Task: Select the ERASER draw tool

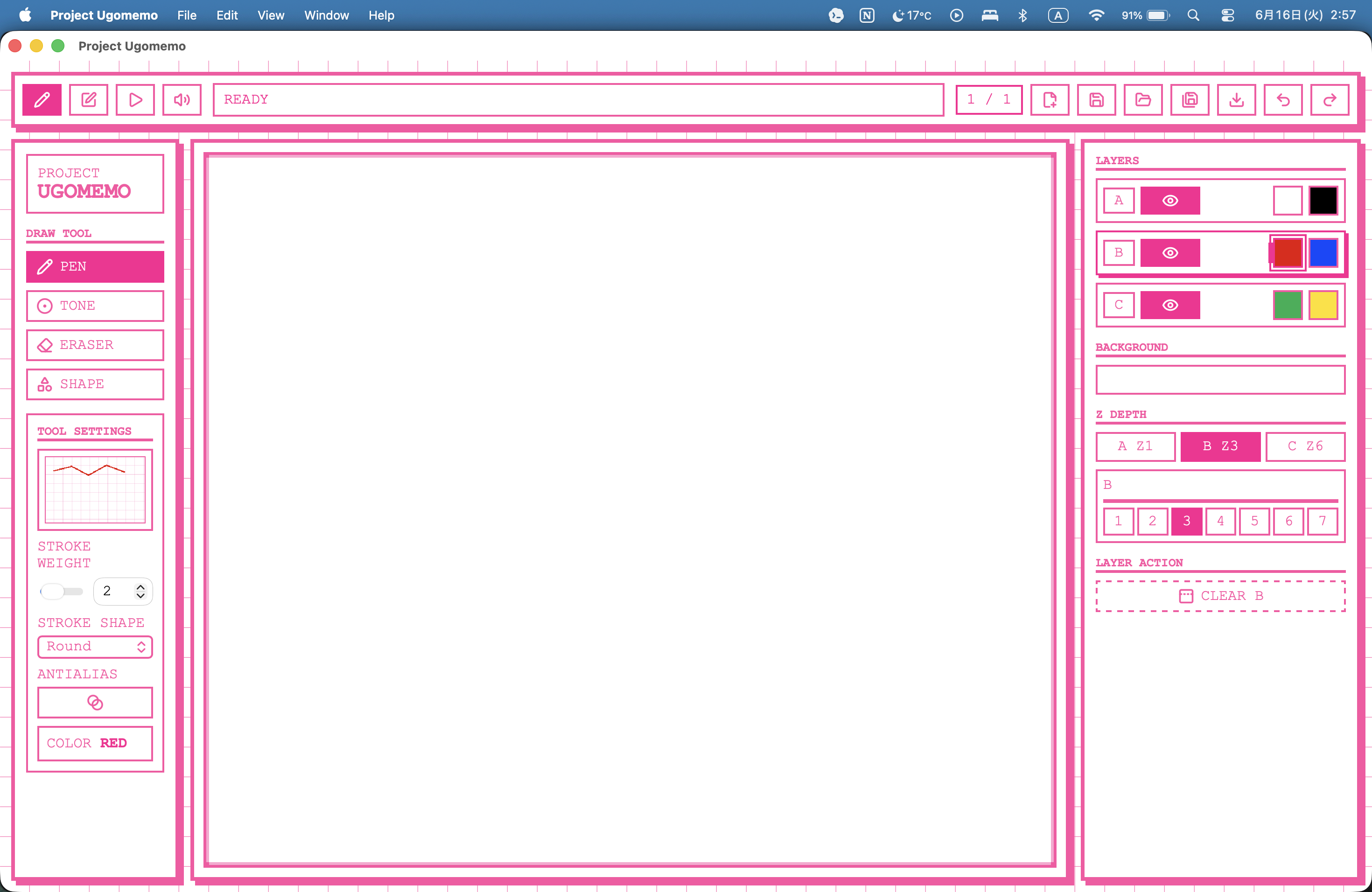Action: pos(95,345)
